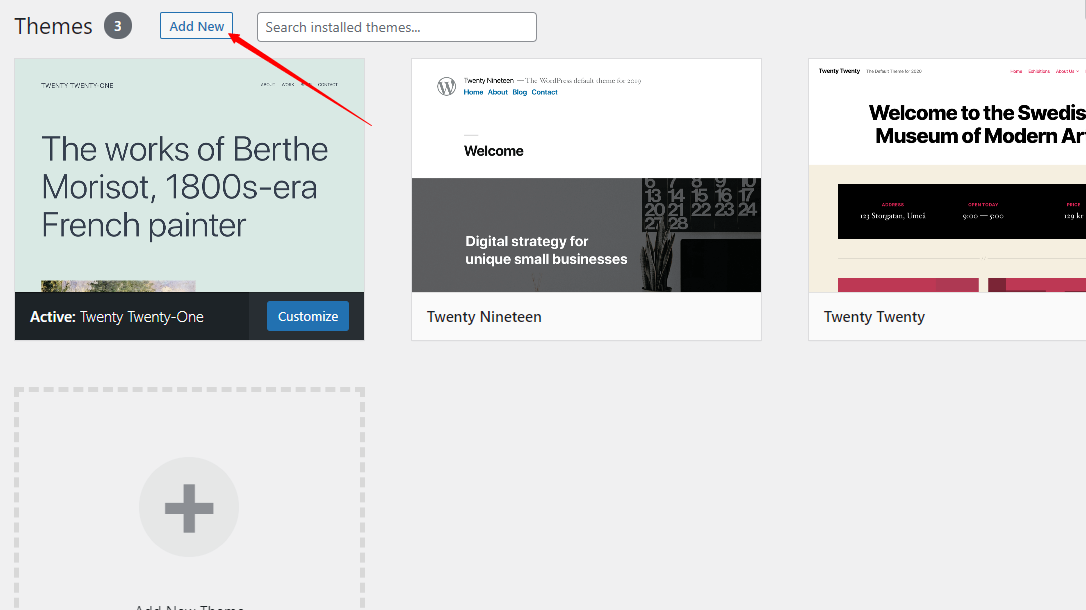Click the Add New button
1086x610 pixels.
pos(196,26)
